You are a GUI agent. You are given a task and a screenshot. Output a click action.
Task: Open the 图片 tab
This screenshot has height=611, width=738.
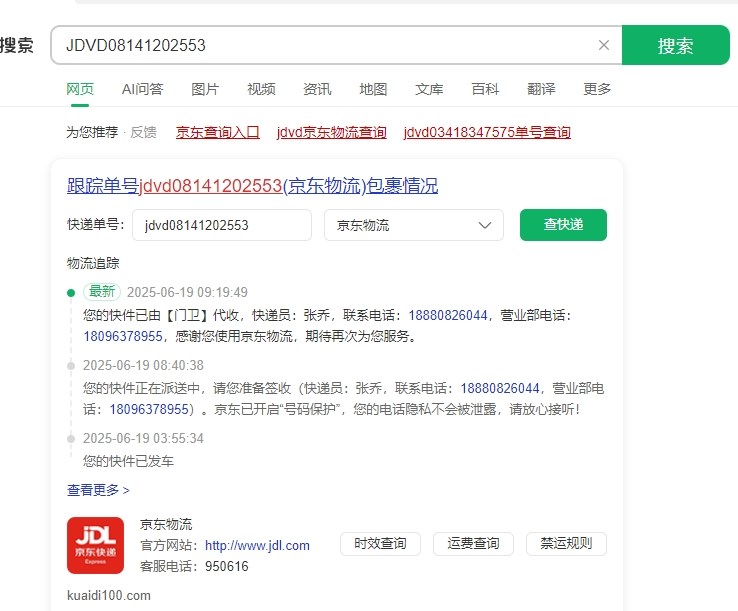click(x=205, y=89)
